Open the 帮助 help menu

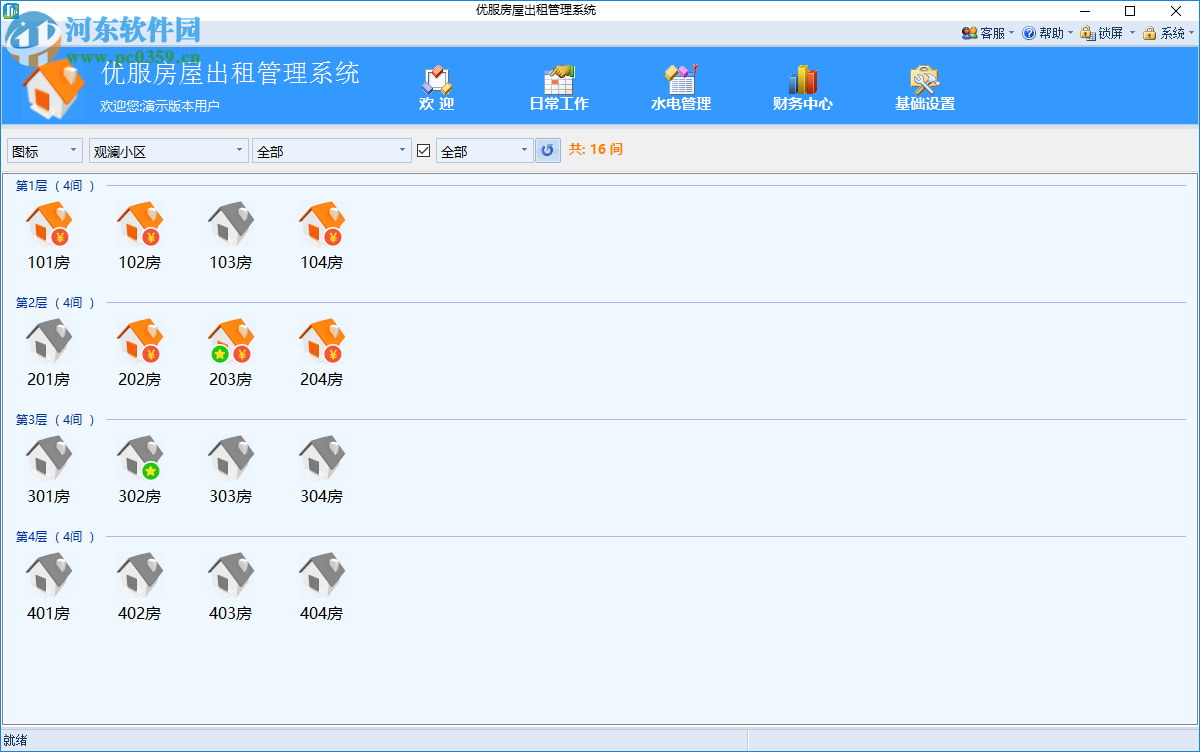[1047, 32]
